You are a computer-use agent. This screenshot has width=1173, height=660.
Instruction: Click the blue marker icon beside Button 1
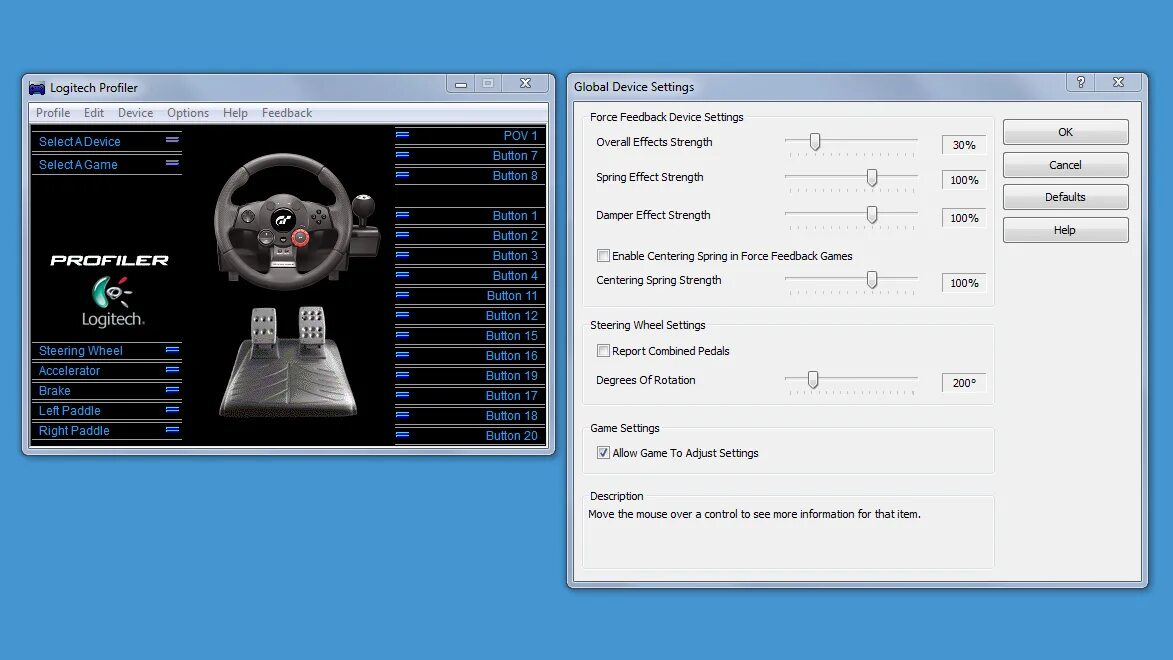pos(402,215)
